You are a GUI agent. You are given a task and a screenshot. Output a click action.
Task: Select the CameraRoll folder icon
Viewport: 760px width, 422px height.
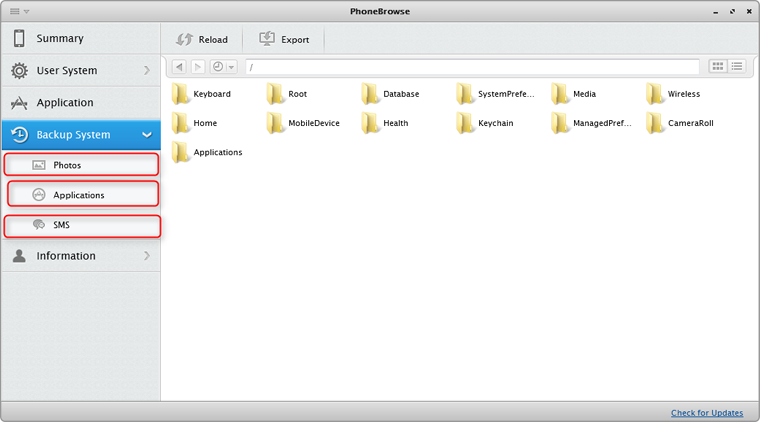pyautogui.click(x=656, y=123)
